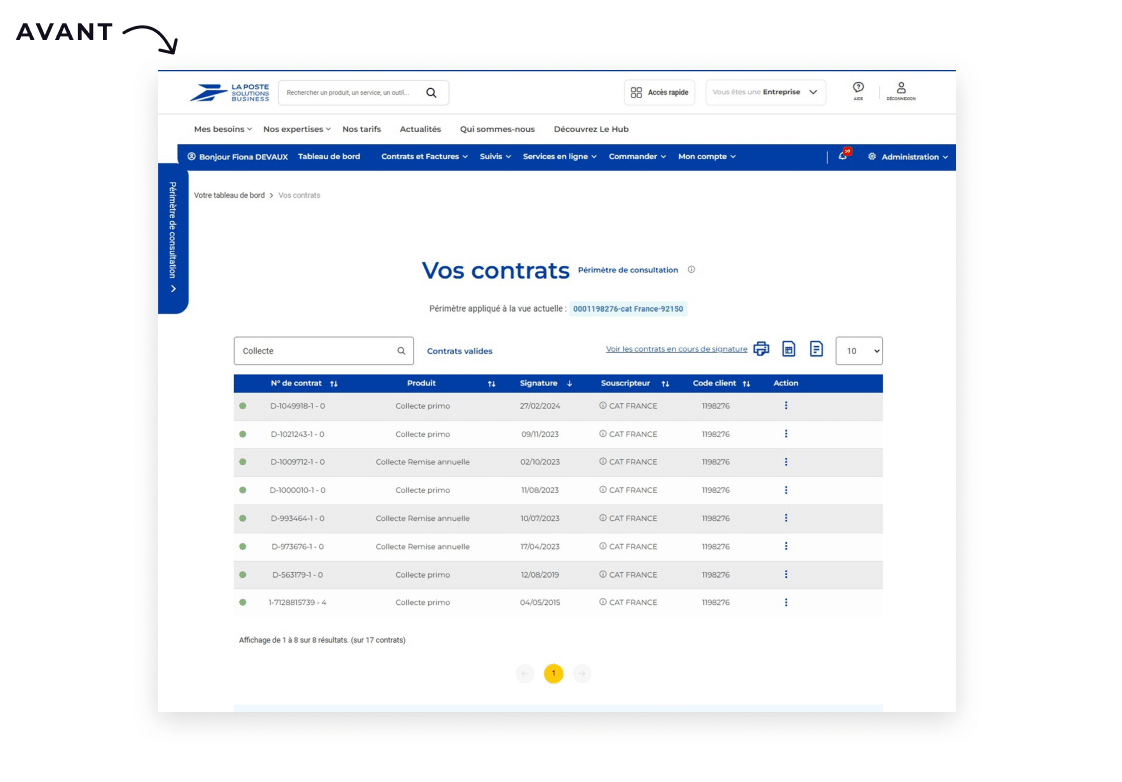This screenshot has height=782, width=1122.
Task: Expand Contrats et Factures menu
Action: [x=424, y=157]
